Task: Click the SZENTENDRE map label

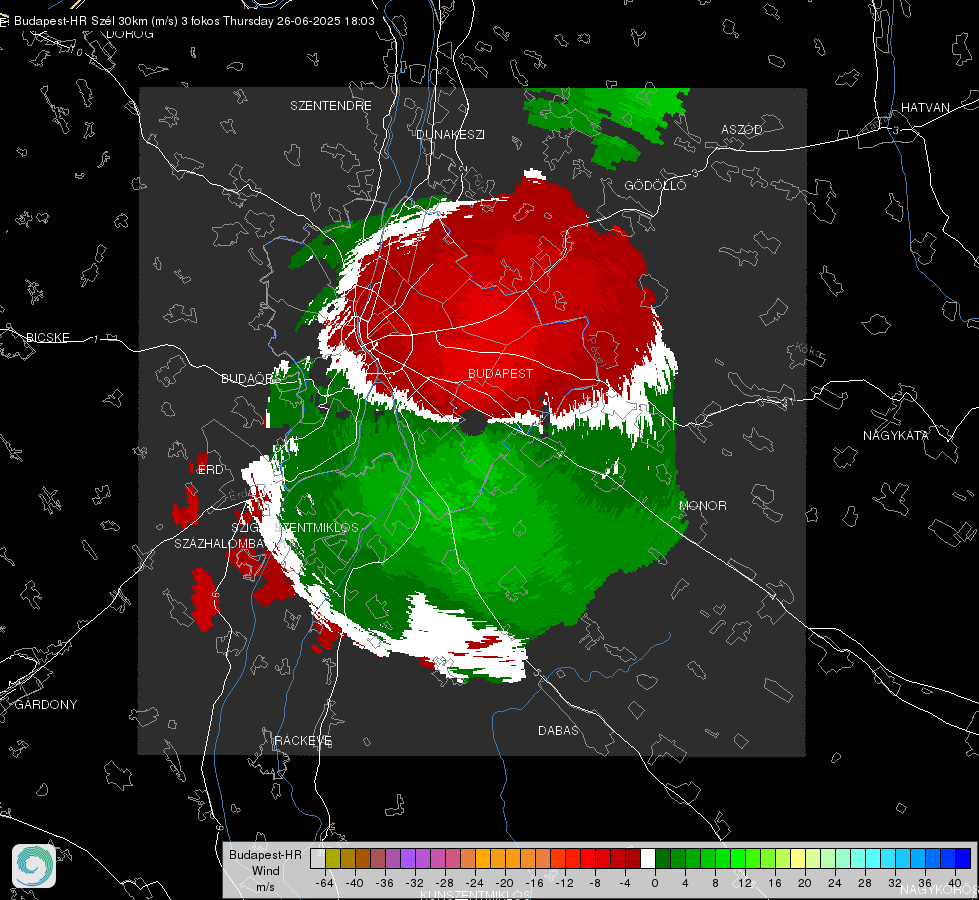Action: [x=331, y=106]
